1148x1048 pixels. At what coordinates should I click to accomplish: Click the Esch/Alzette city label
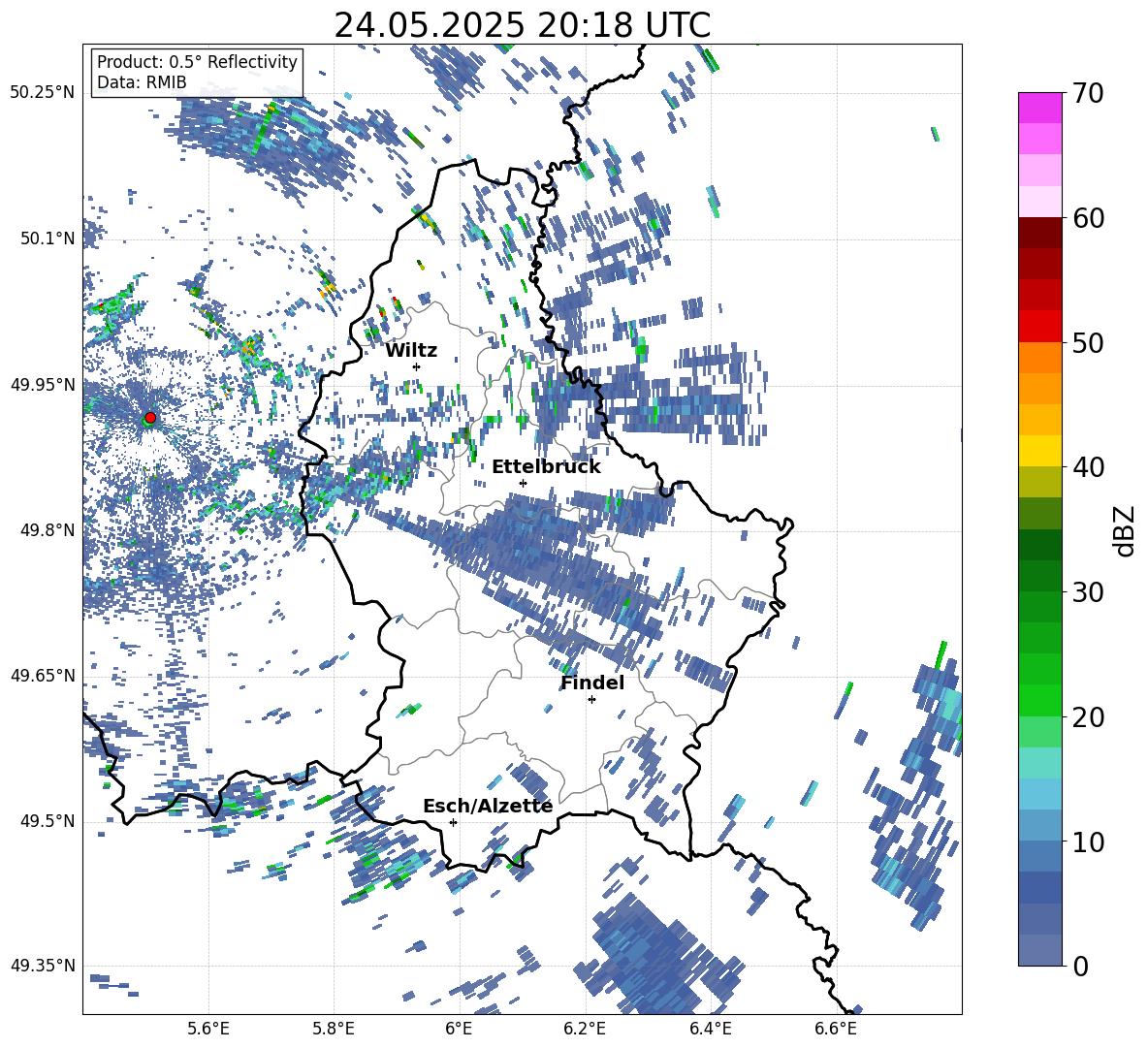488,806
